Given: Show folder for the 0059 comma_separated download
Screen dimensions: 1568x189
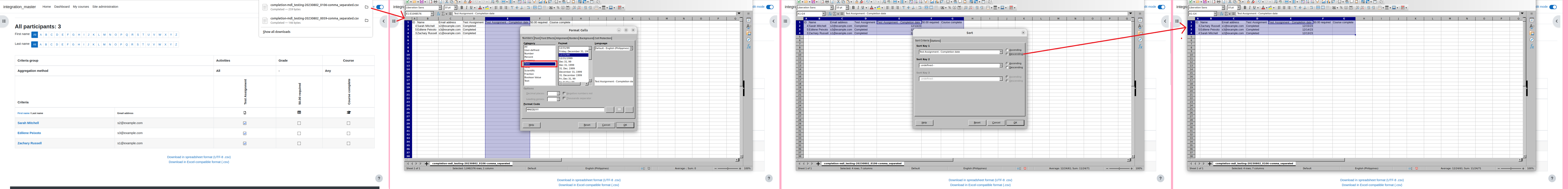Looking at the screenshot, I should (366, 20).
